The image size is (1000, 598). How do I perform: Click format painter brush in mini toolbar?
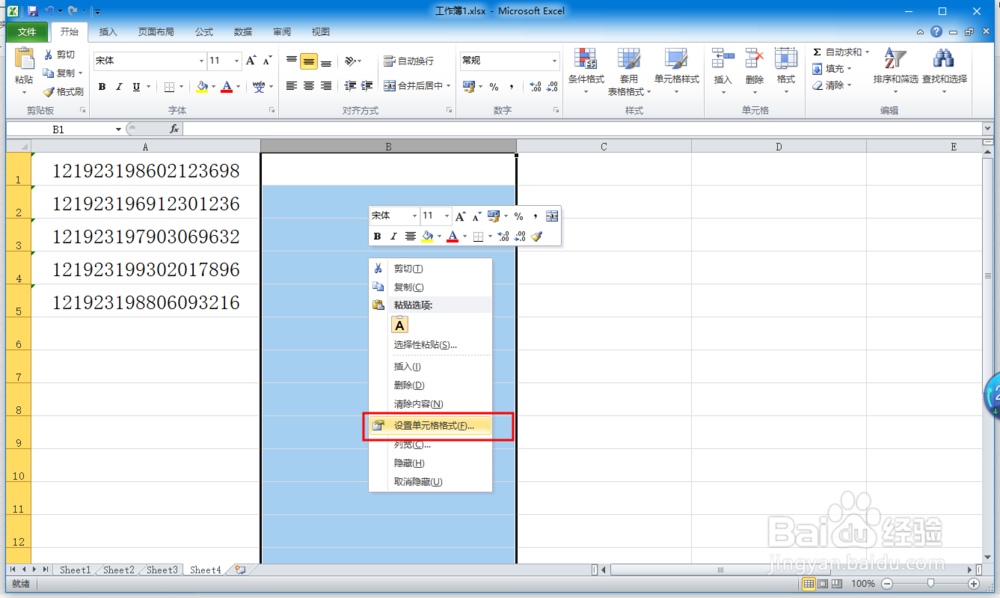point(537,237)
